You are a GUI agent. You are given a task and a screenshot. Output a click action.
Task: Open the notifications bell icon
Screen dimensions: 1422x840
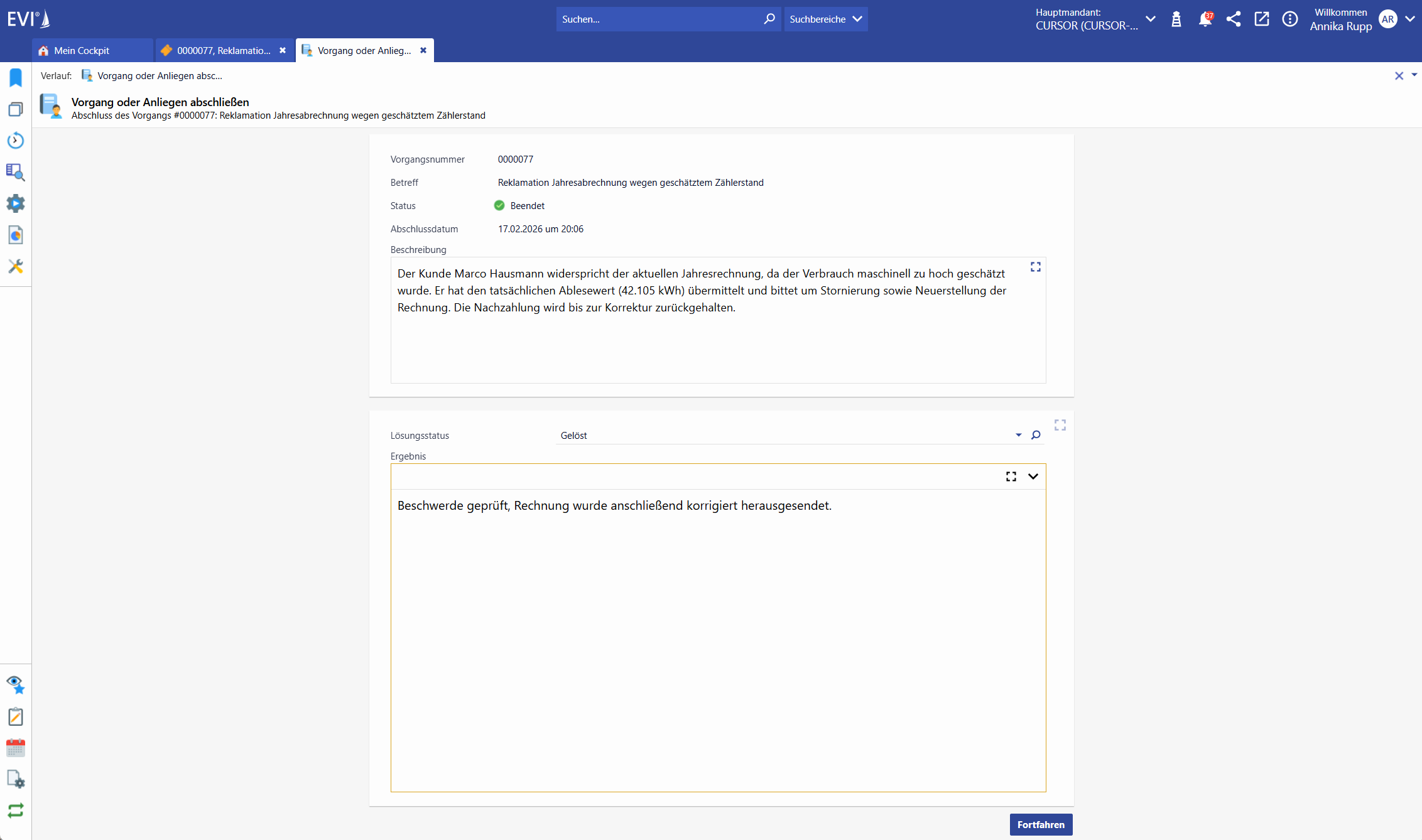tap(1205, 19)
